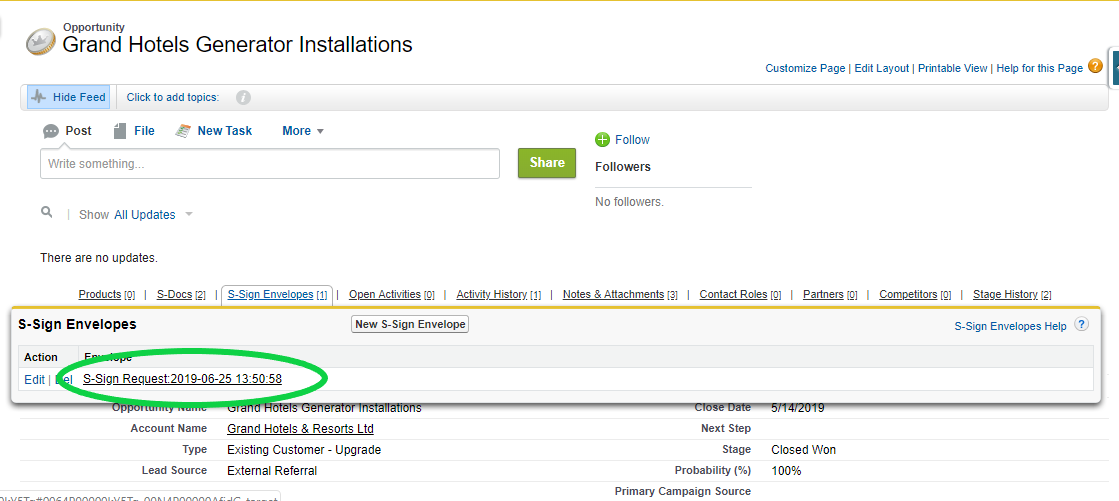This screenshot has height=501, width=1119.
Task: Click the info icon beside add topics
Action: (243, 97)
